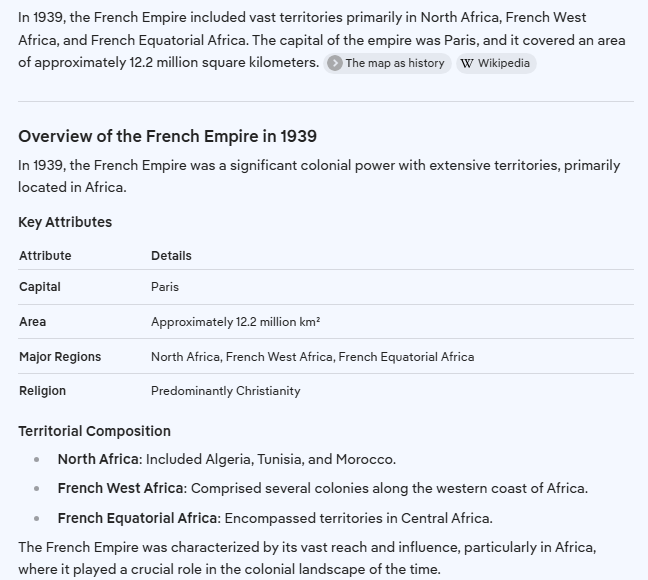Select the "Capital" row label
The image size is (648, 580).
click(40, 287)
